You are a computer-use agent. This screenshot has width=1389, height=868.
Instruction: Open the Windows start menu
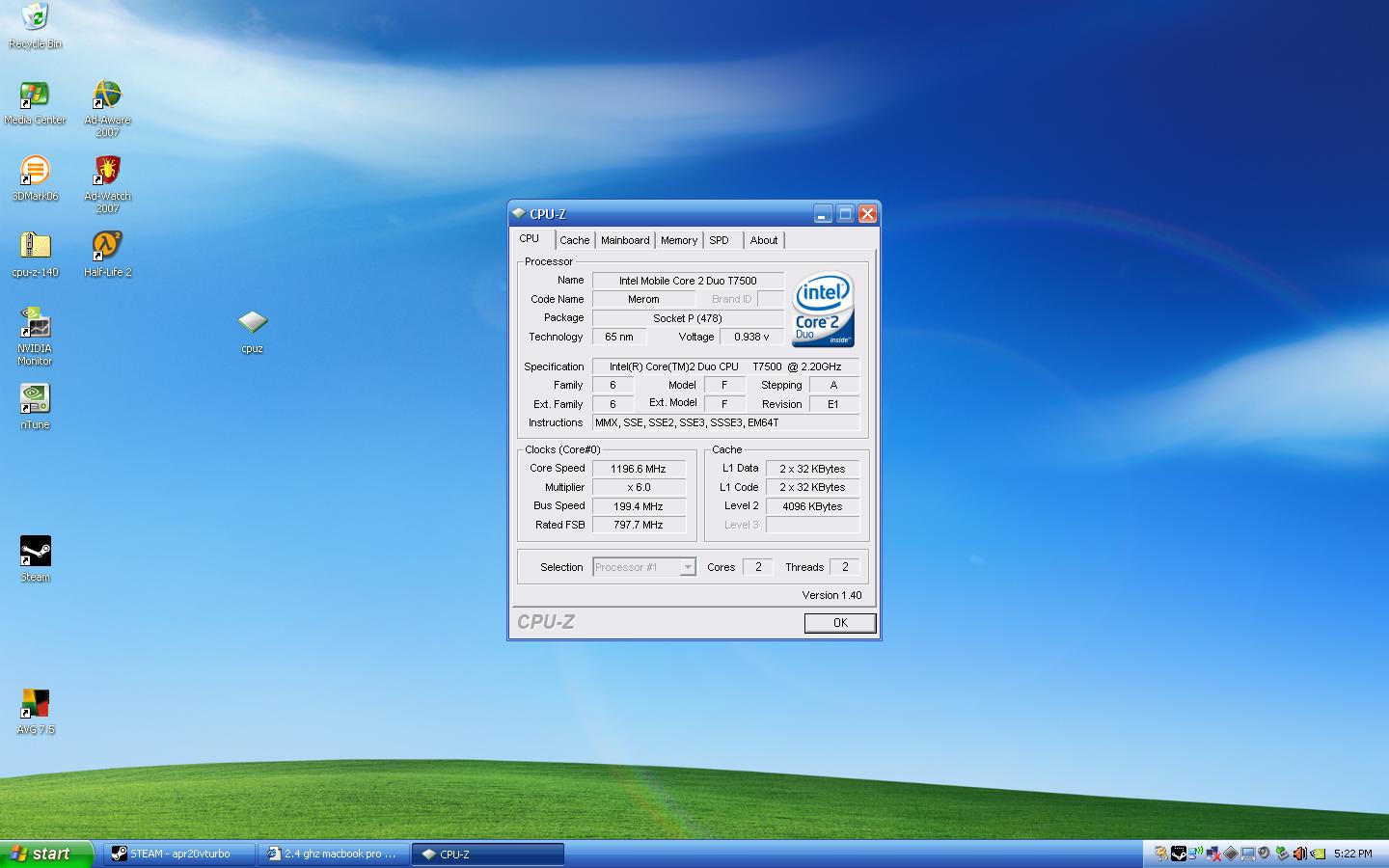tap(46, 854)
